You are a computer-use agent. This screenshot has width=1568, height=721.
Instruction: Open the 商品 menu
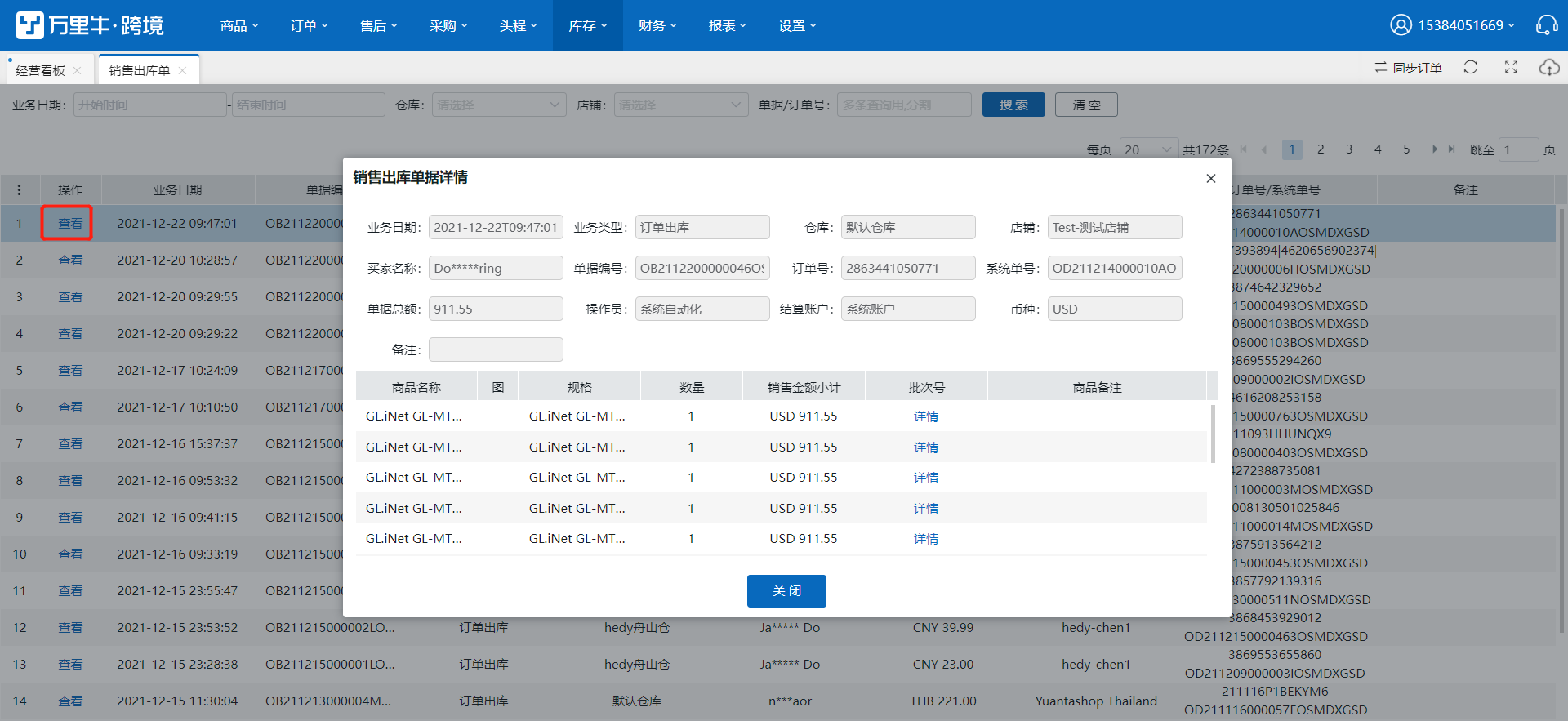[239, 26]
